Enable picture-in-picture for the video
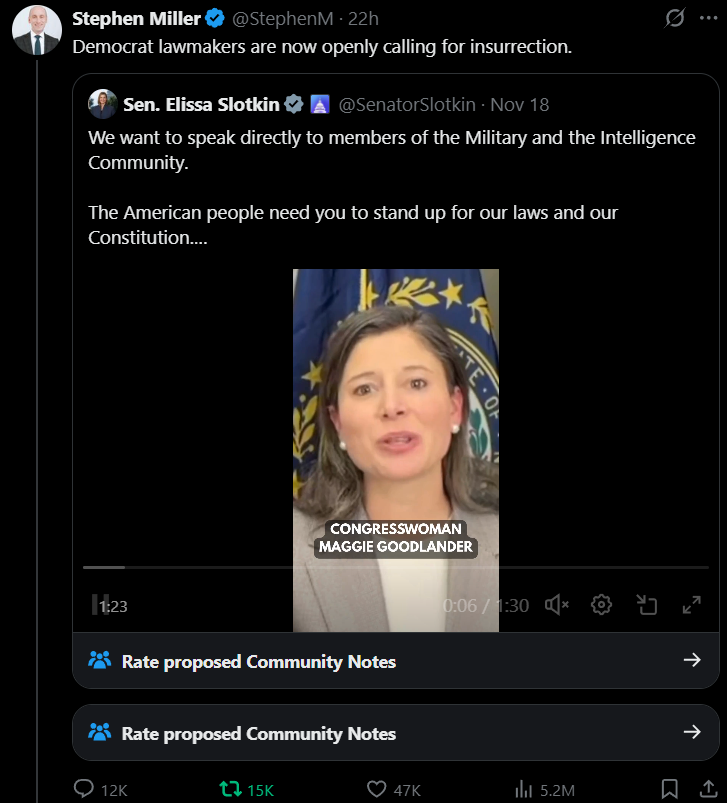 pyautogui.click(x=646, y=605)
